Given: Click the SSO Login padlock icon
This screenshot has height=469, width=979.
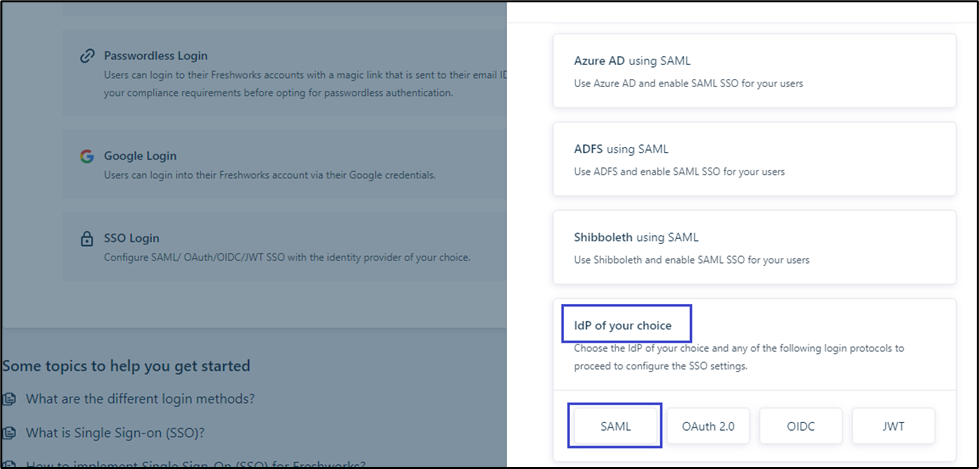Looking at the screenshot, I should (x=87, y=240).
